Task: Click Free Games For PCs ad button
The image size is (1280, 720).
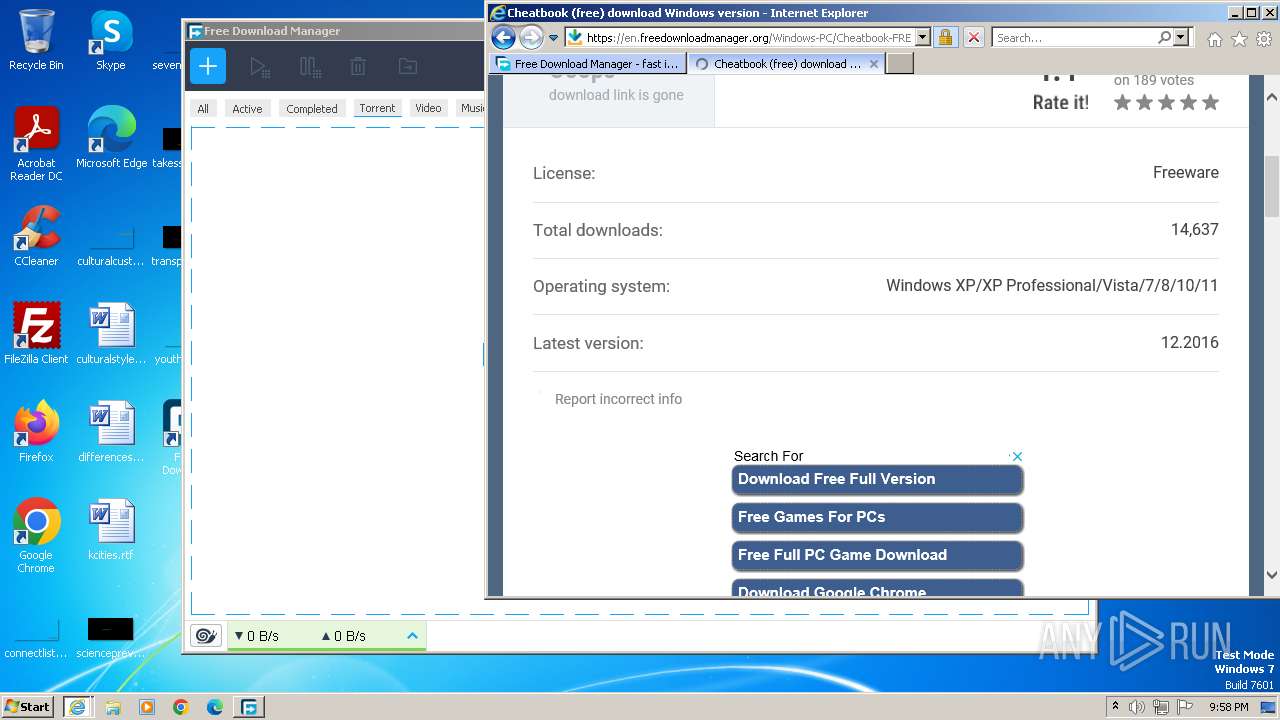Action: coord(877,518)
